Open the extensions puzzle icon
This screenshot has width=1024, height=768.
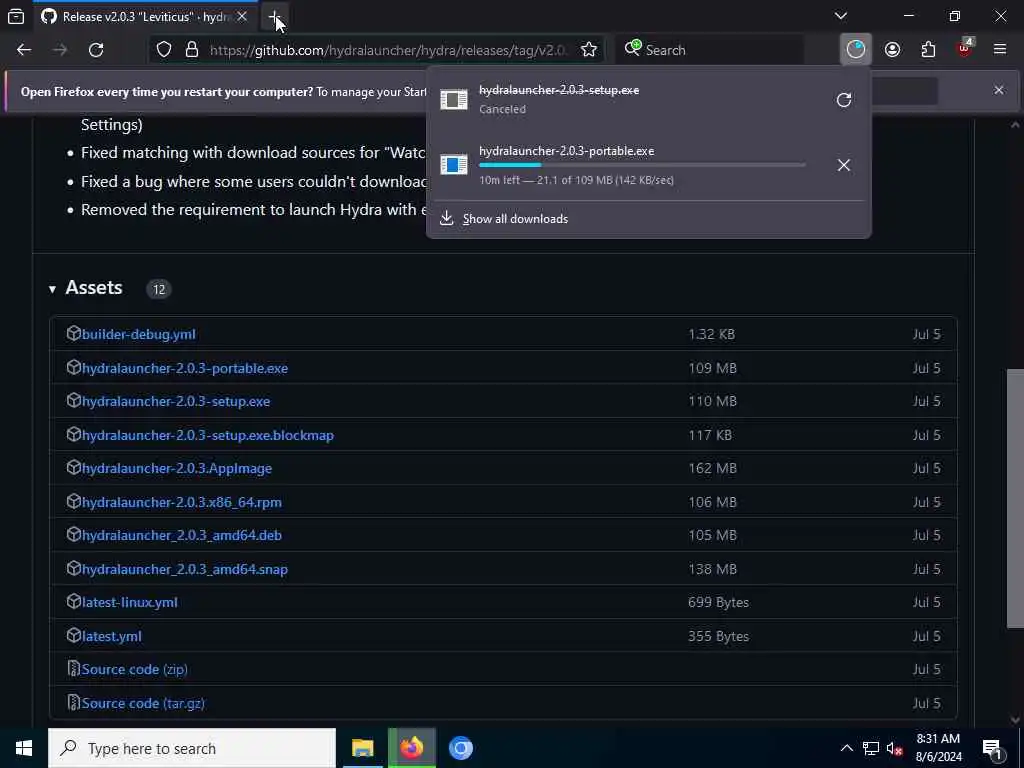click(x=928, y=50)
